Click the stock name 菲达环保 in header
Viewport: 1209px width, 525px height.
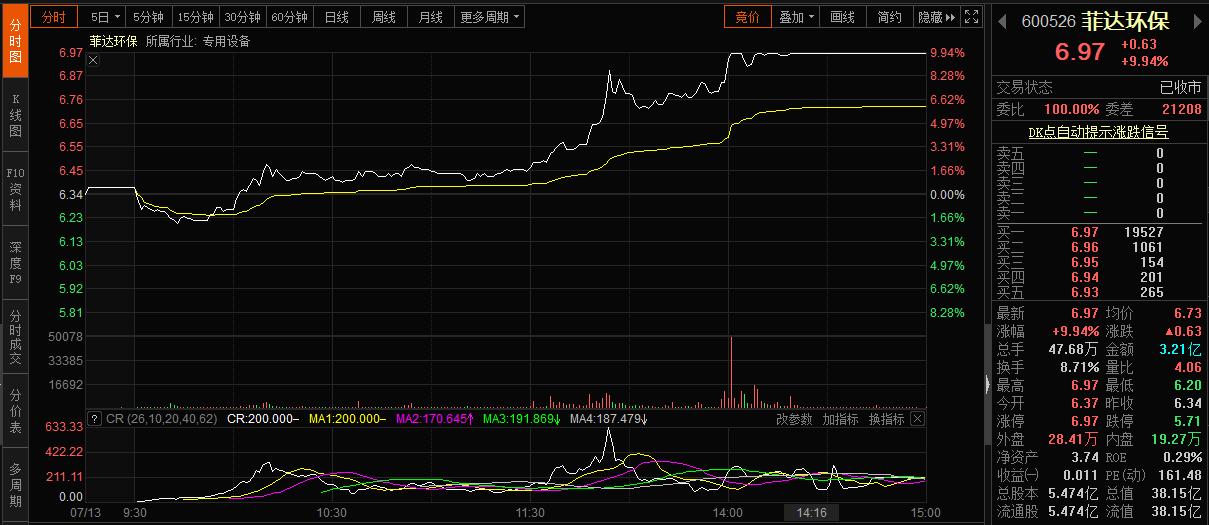click(x=1125, y=22)
